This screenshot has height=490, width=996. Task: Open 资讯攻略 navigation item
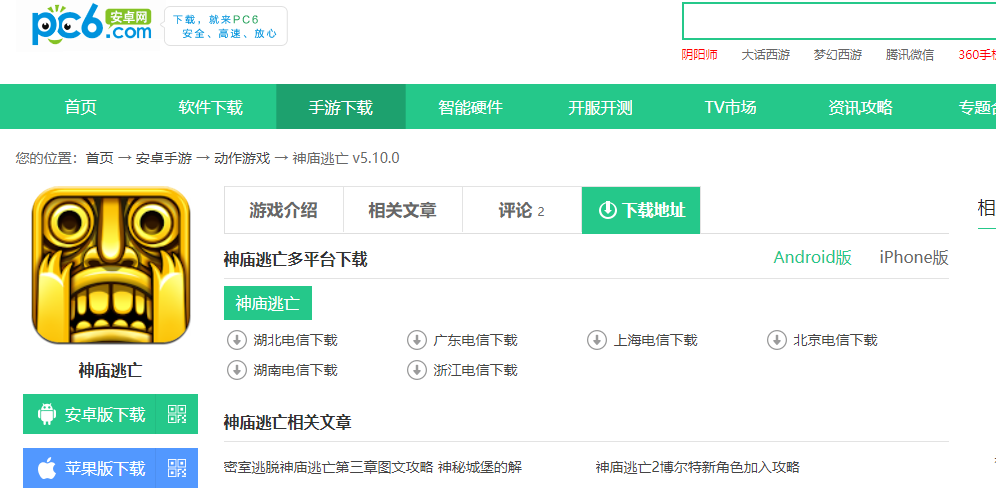pyautogui.click(x=860, y=107)
